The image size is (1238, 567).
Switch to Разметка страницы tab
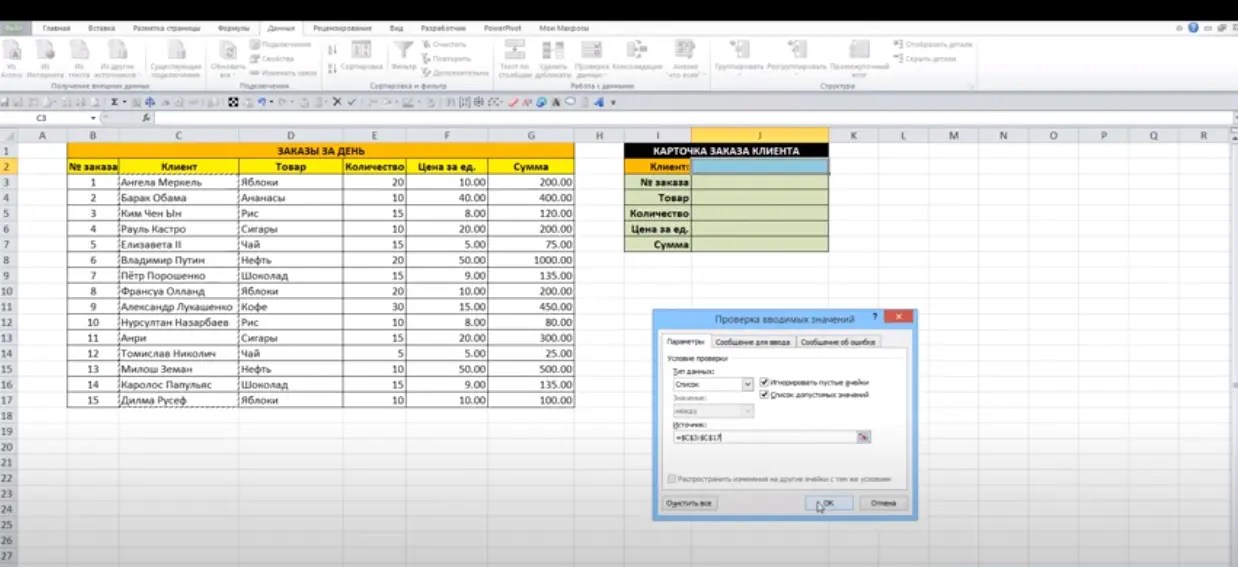(x=166, y=28)
